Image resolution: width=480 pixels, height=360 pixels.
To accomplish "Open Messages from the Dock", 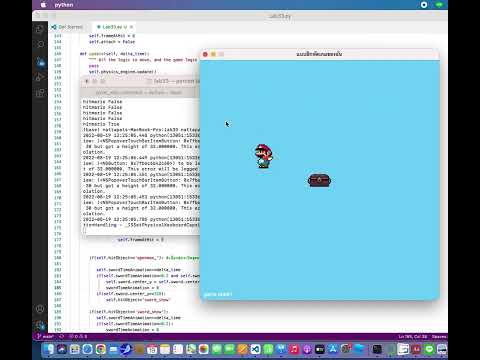I will click(x=217, y=349).
